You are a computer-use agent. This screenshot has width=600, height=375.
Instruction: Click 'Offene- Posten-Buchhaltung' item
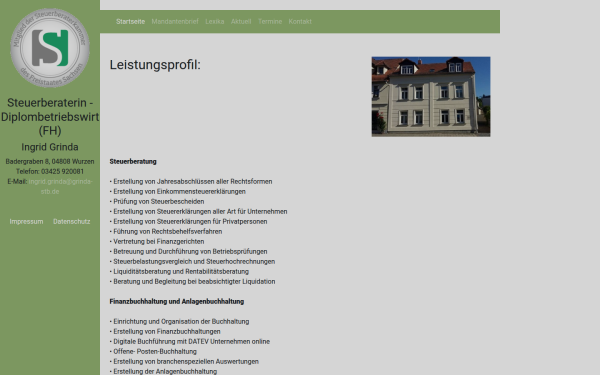pyautogui.click(x=153, y=351)
